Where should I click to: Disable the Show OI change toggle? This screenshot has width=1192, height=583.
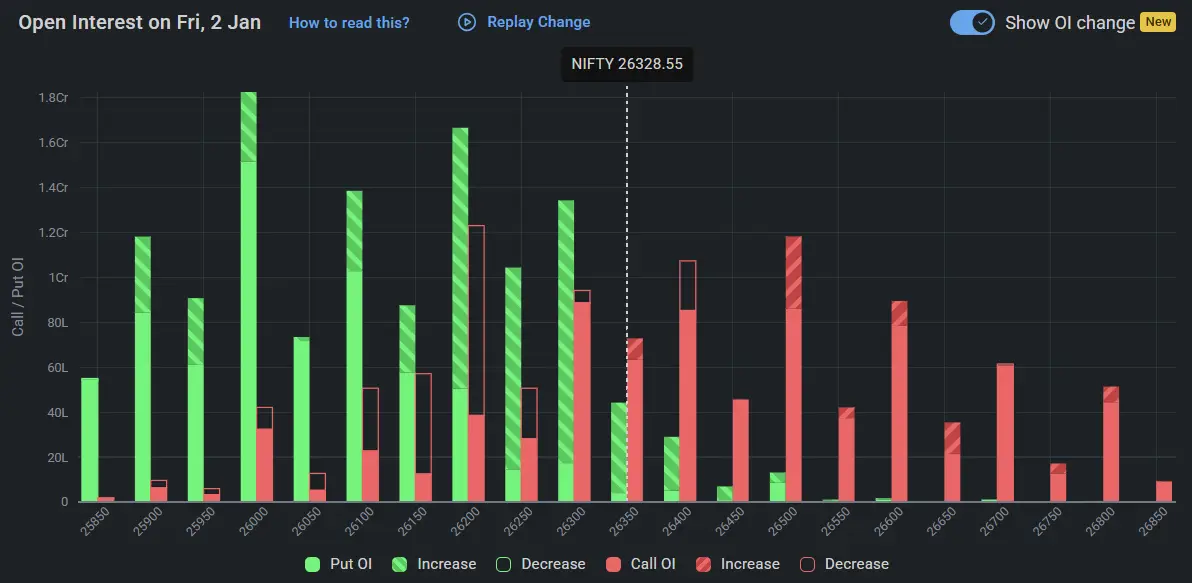tap(971, 21)
